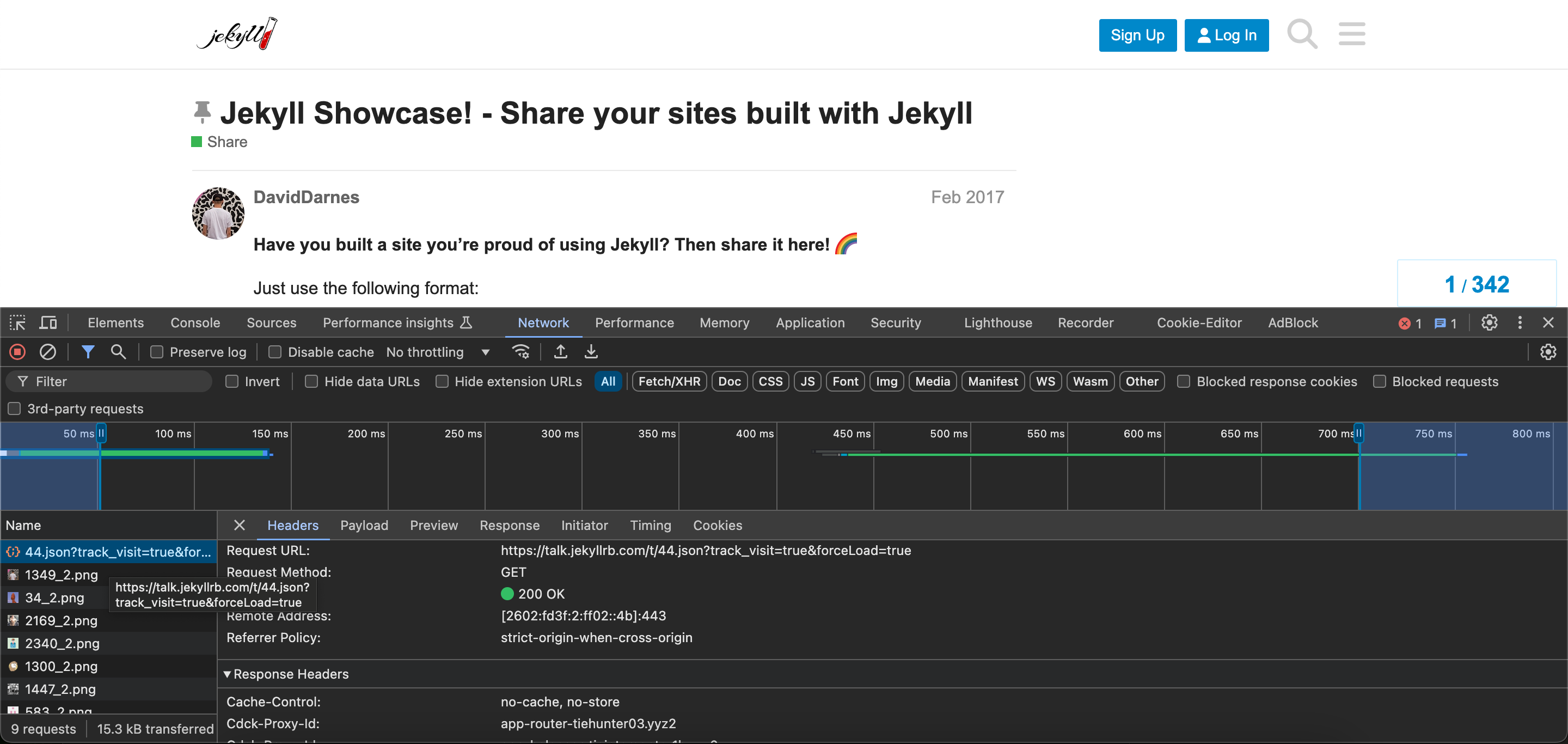The image size is (1568, 744).
Task: Click the Sign Up button
Action: coord(1138,35)
